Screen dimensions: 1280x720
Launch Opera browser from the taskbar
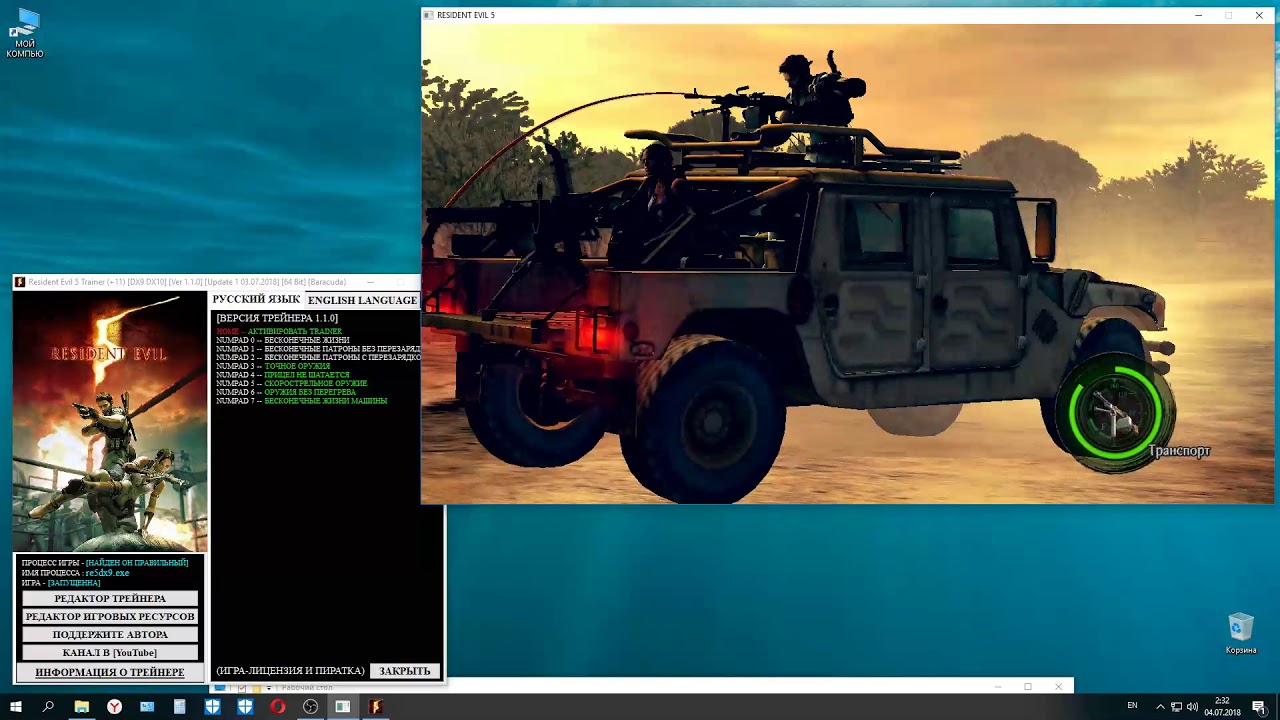pyautogui.click(x=278, y=707)
